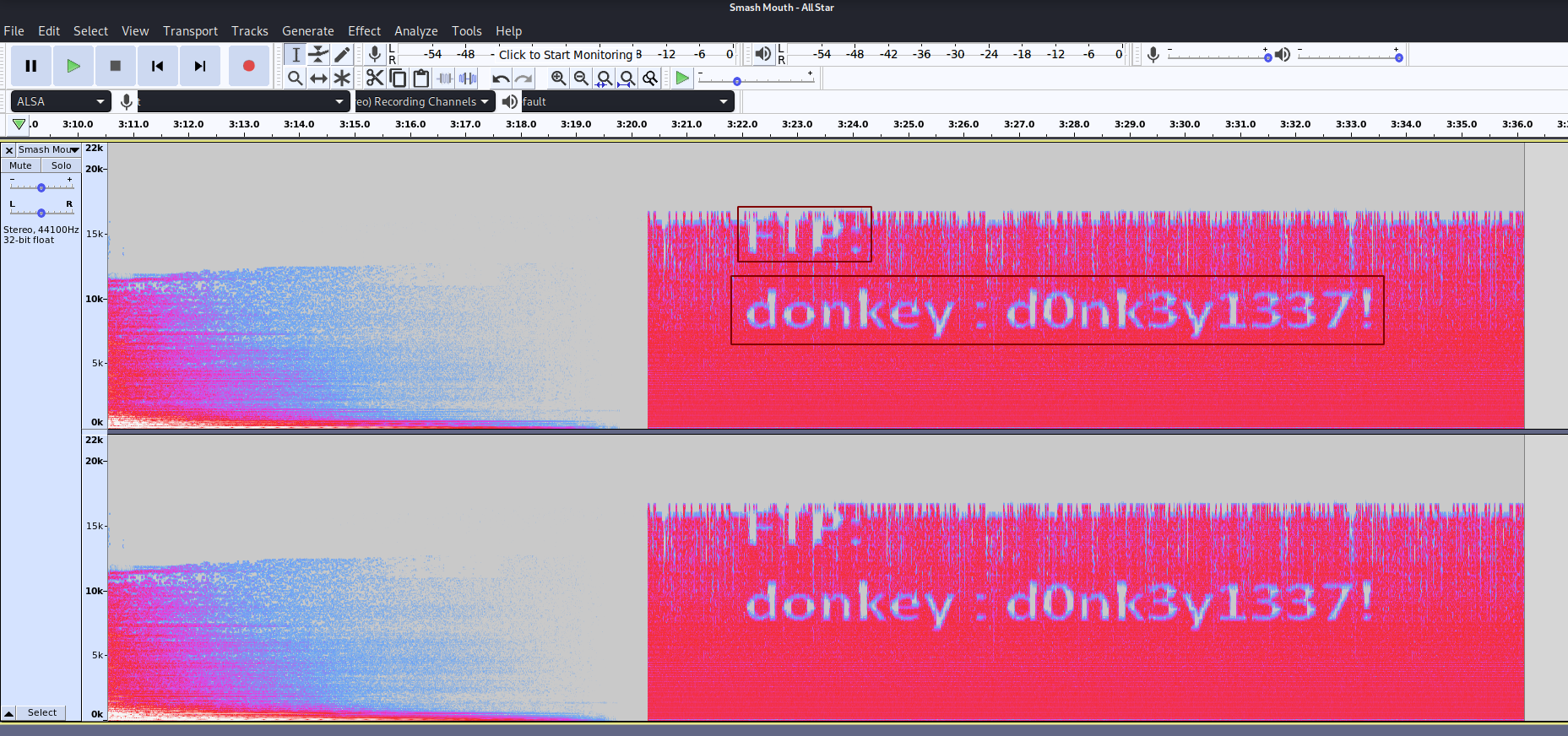Click the track gain slider
The height and width of the screenshot is (736, 1568).
41,187
